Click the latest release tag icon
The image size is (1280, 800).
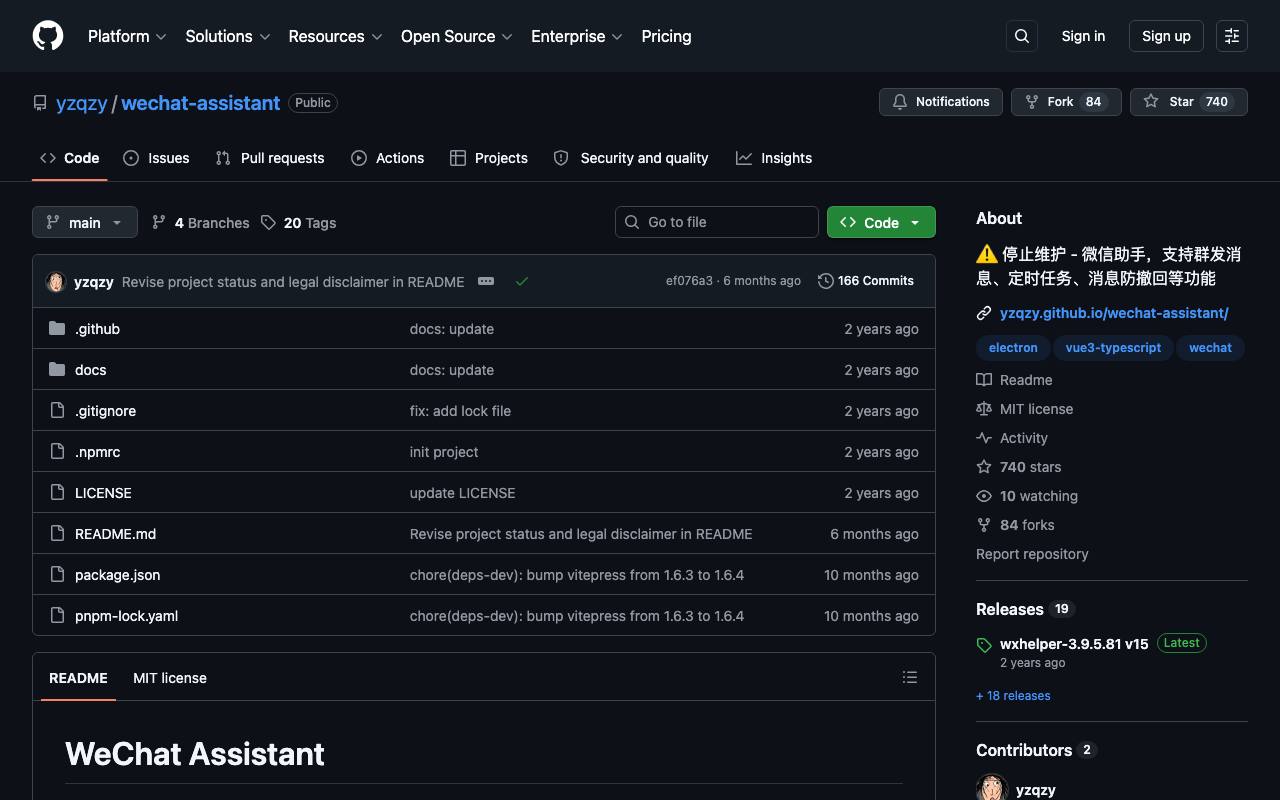pyautogui.click(x=984, y=645)
